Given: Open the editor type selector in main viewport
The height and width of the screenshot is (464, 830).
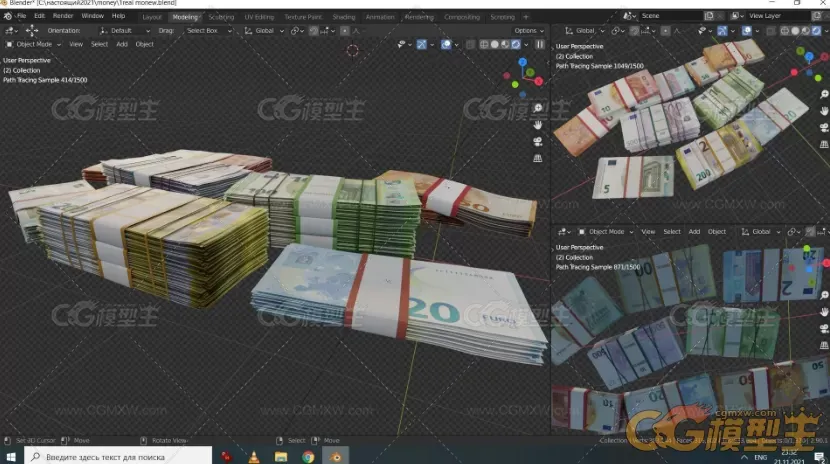Looking at the screenshot, I should coord(10,31).
